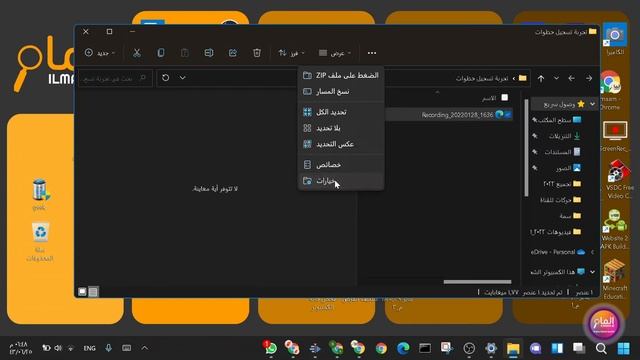Open سمة folder in navigation pane

[x=570, y=216]
